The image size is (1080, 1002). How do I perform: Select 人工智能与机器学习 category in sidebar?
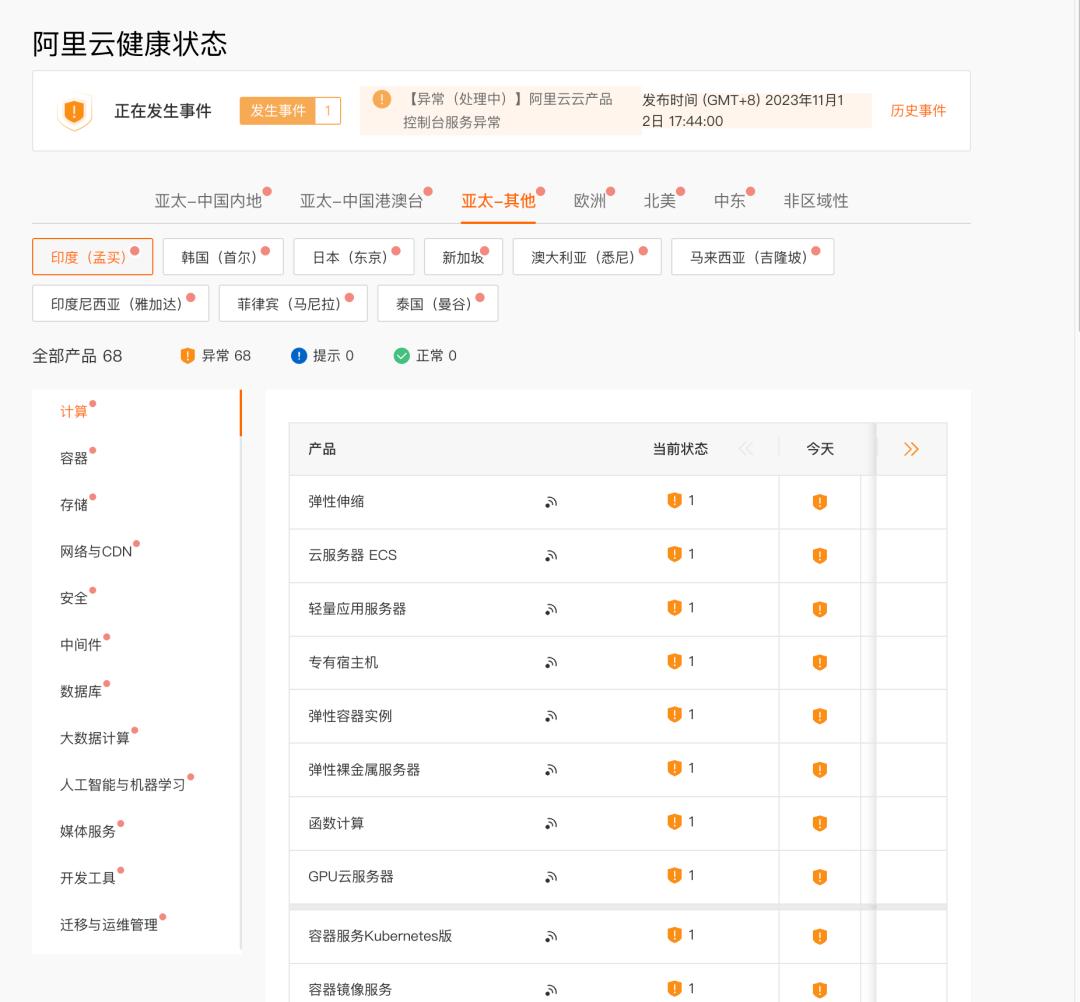123,785
